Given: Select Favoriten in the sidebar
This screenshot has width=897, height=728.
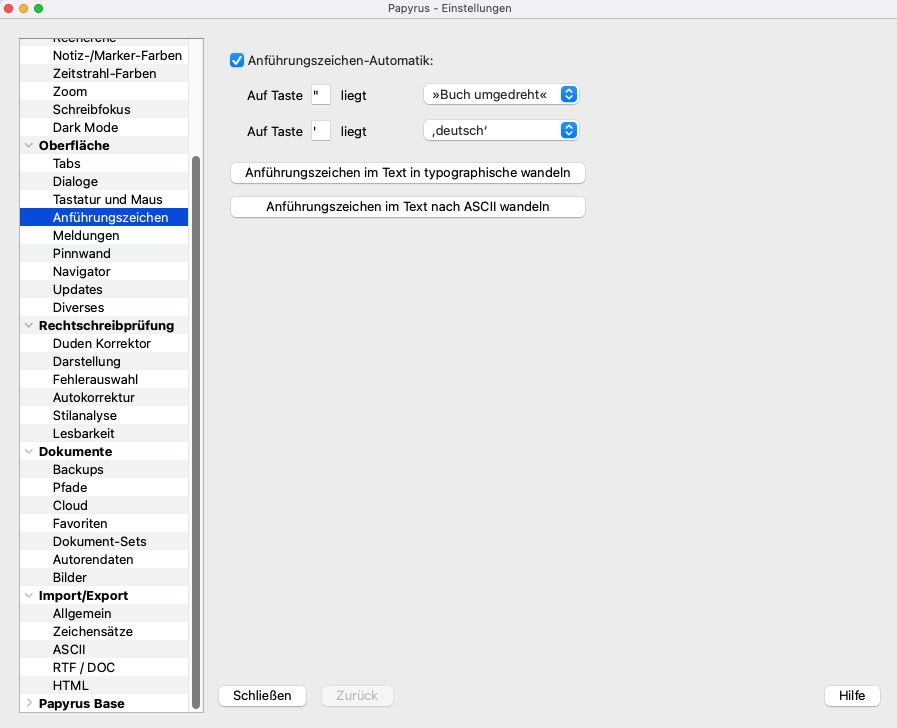Looking at the screenshot, I should point(104,524).
